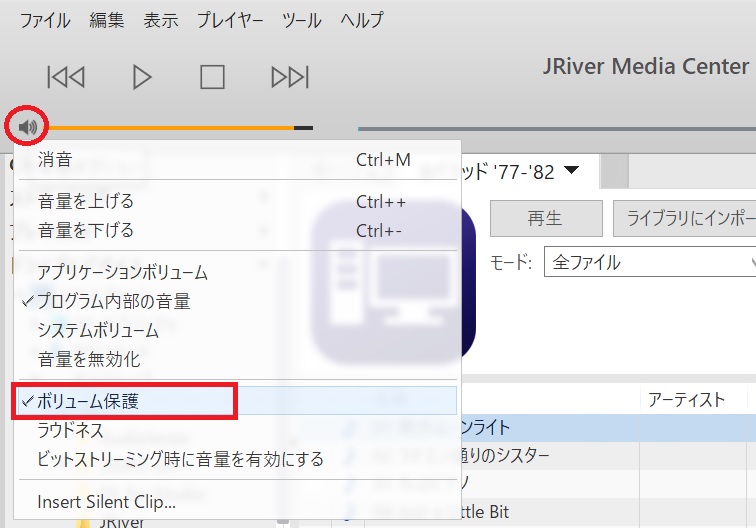Toggle ラウドネス option
This screenshot has width=756, height=528.
click(237, 430)
